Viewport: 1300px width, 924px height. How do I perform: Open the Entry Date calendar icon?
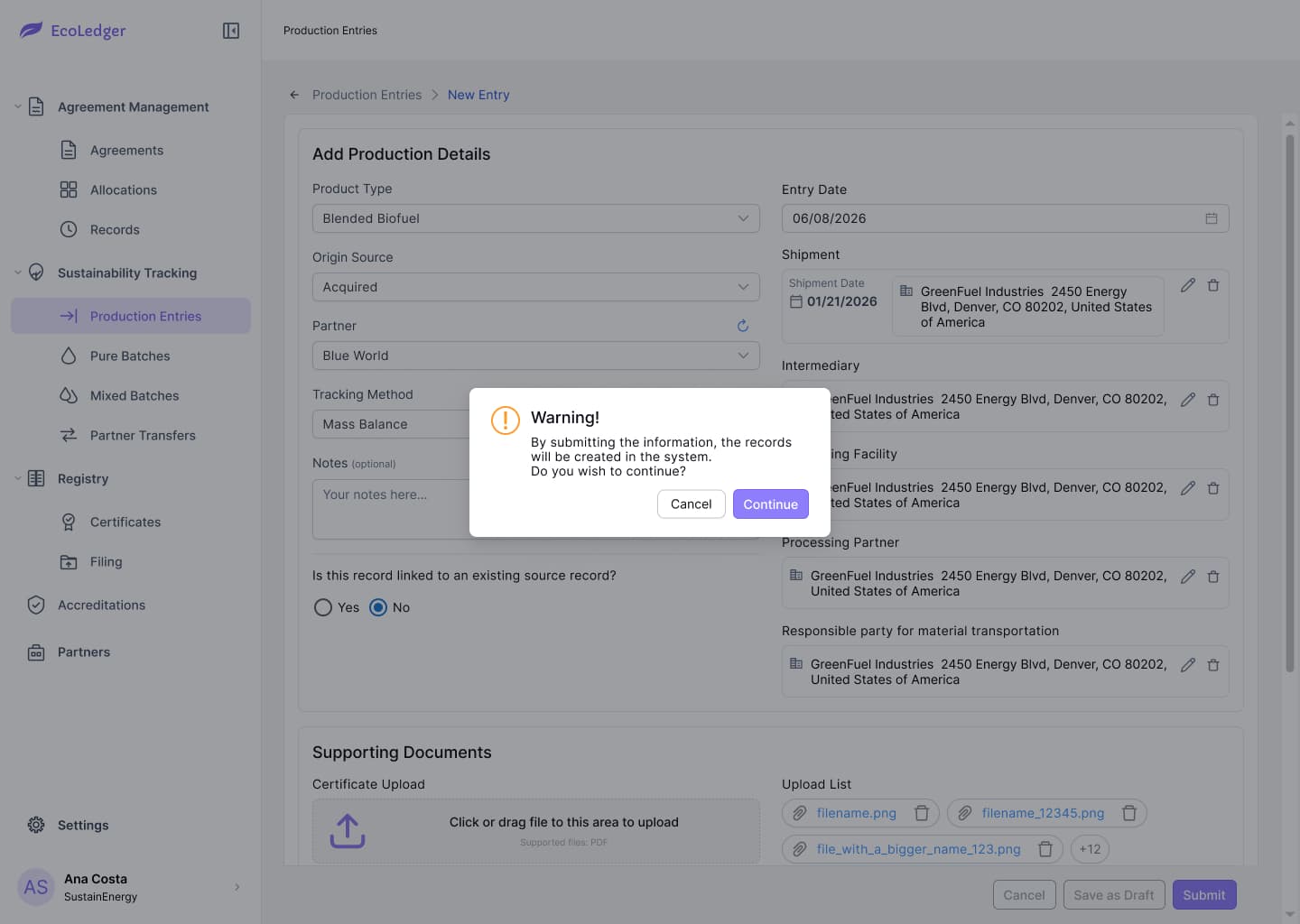[1212, 218]
